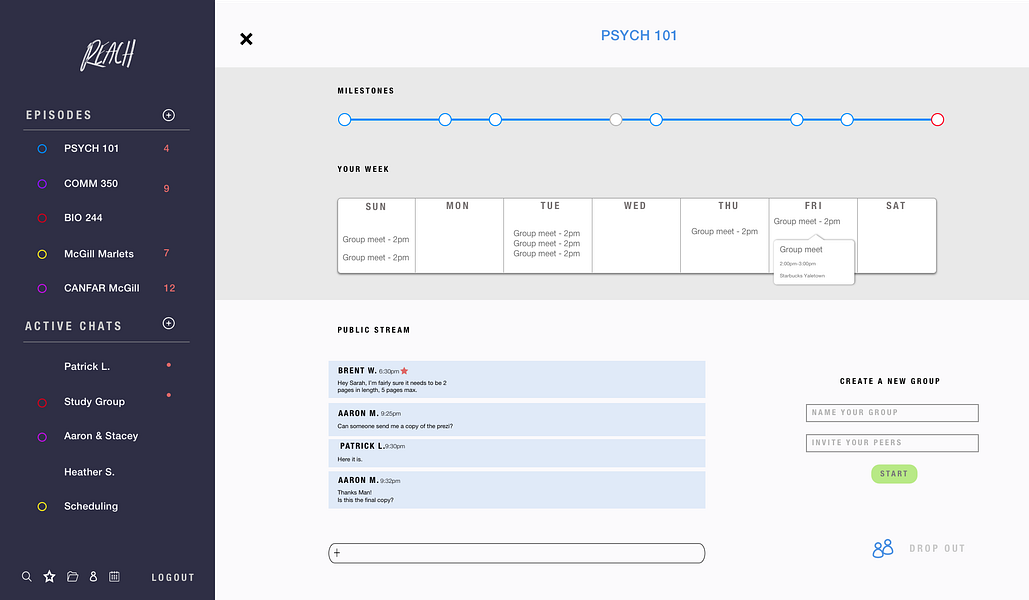Click the Invite Your Peers field
The image size is (1029, 600).
pos(892,443)
